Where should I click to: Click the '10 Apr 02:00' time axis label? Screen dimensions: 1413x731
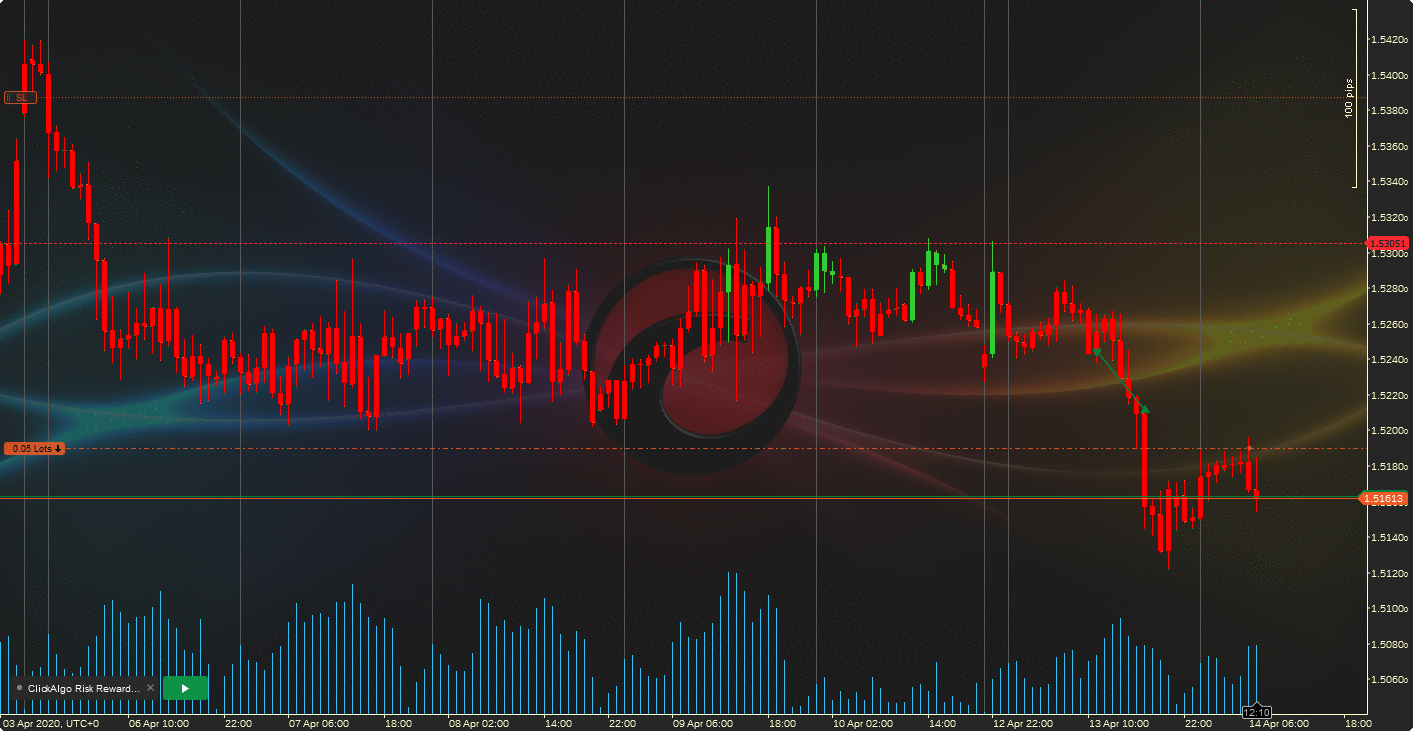tap(862, 723)
